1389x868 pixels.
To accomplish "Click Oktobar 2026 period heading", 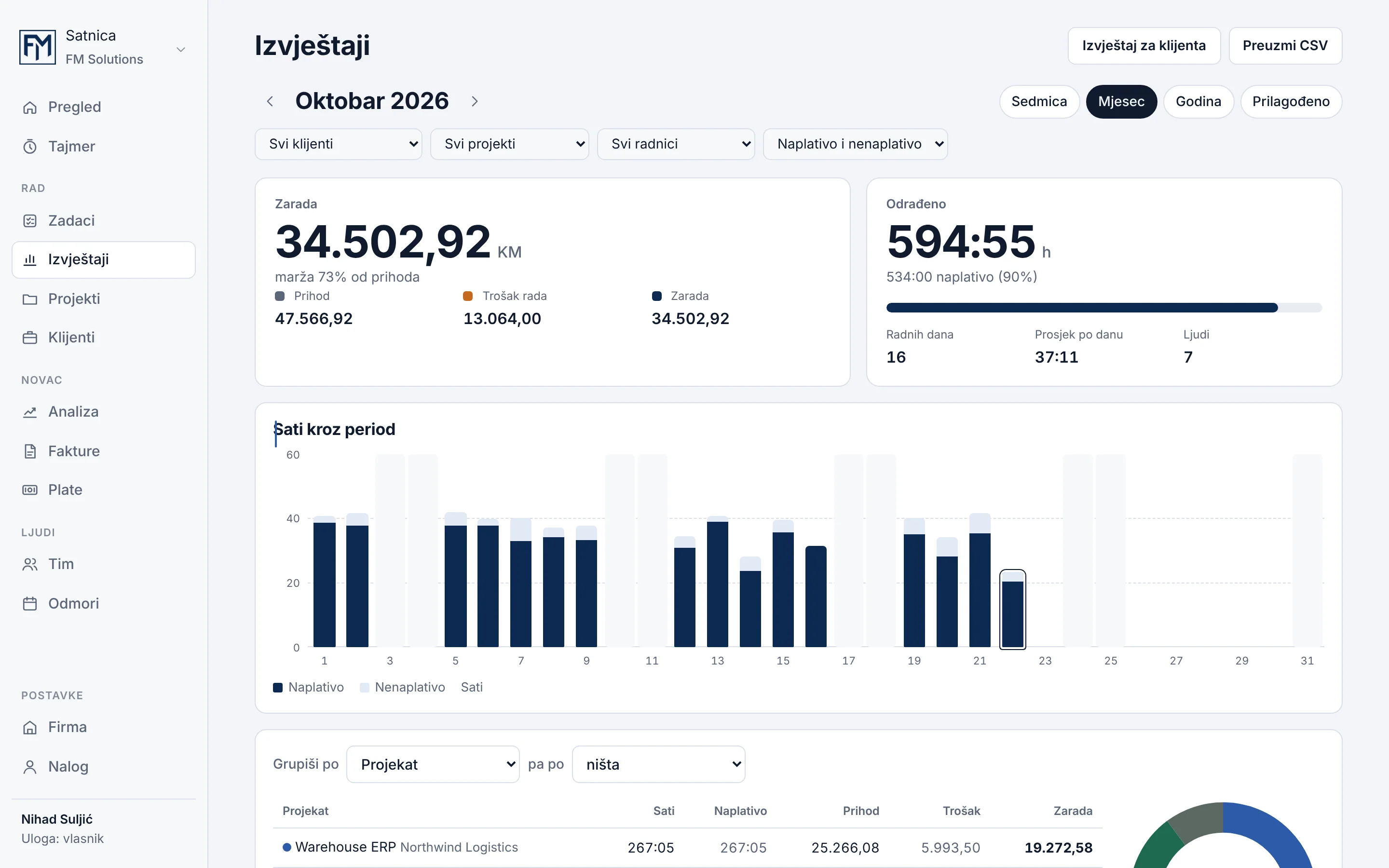I will coord(372,102).
